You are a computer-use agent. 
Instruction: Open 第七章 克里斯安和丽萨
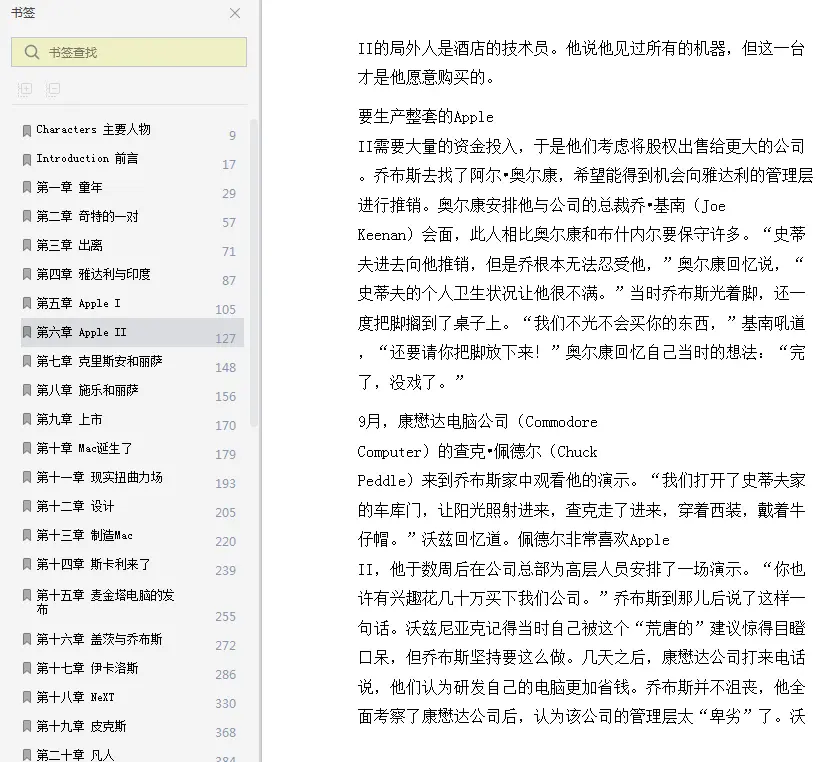(99, 361)
